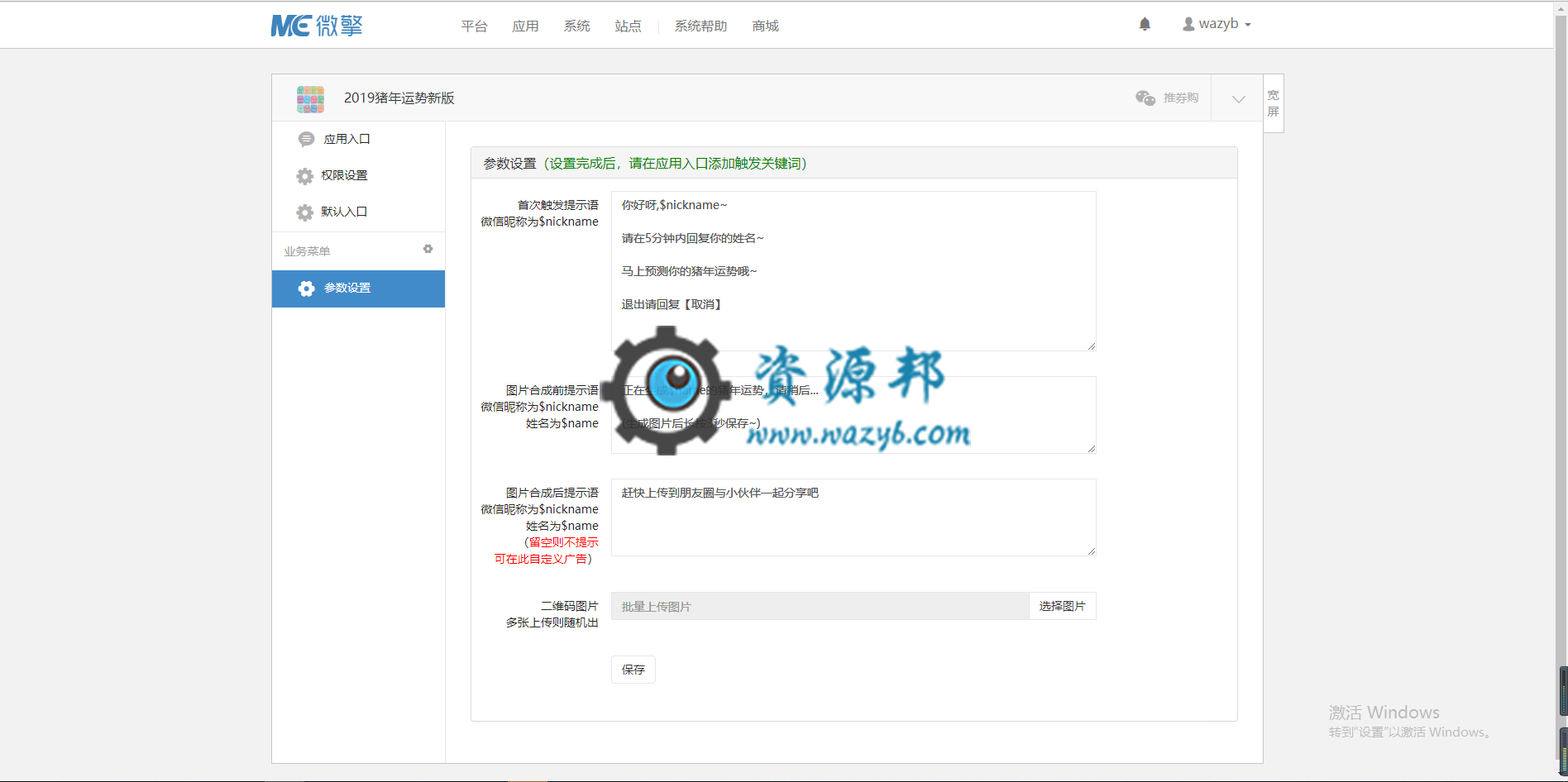This screenshot has width=1568, height=782.
Task: Click into the 图片合成后提示语 text area
Action: (853, 517)
